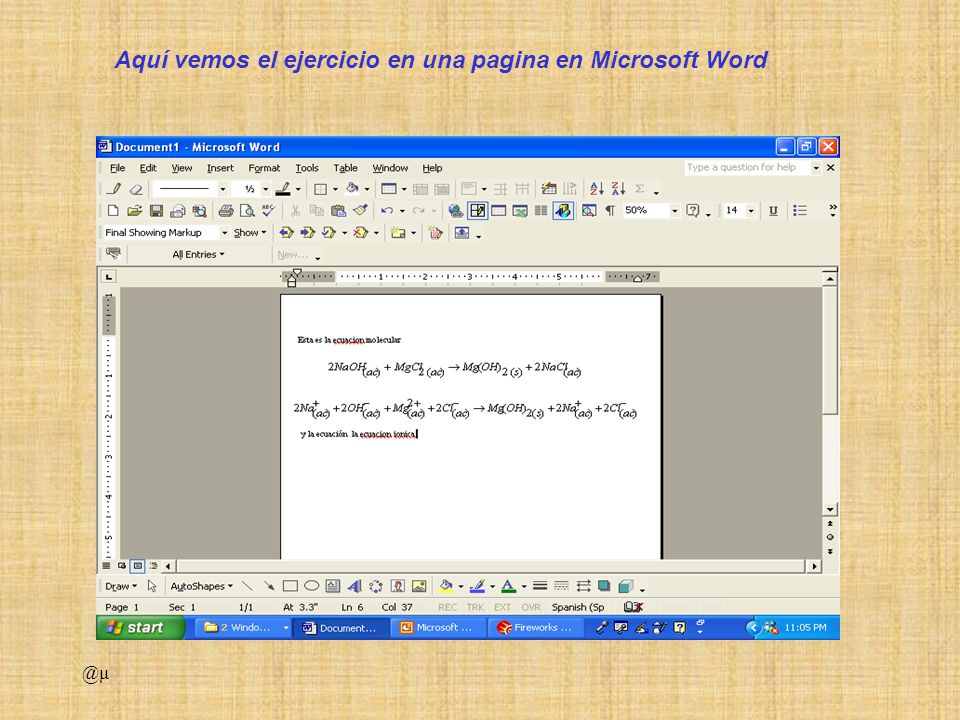This screenshot has height=720, width=960.
Task: Open Print Preview
Action: point(247,211)
